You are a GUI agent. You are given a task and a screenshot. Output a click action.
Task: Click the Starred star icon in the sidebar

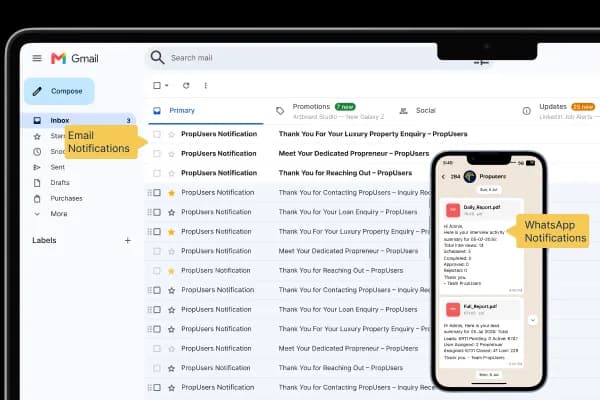click(37, 136)
